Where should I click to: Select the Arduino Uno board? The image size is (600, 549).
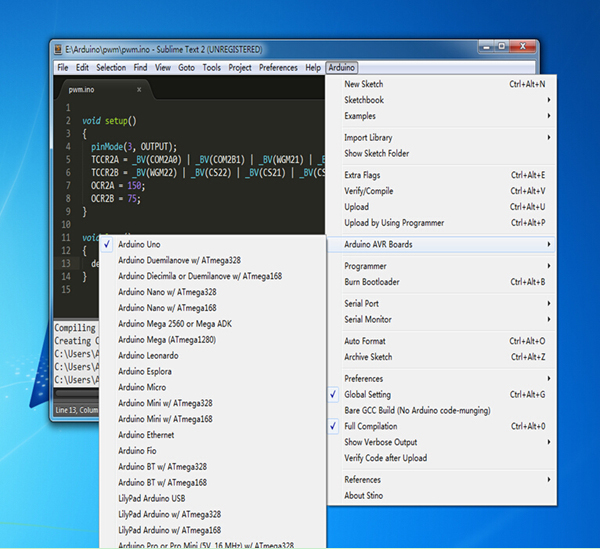213,244
